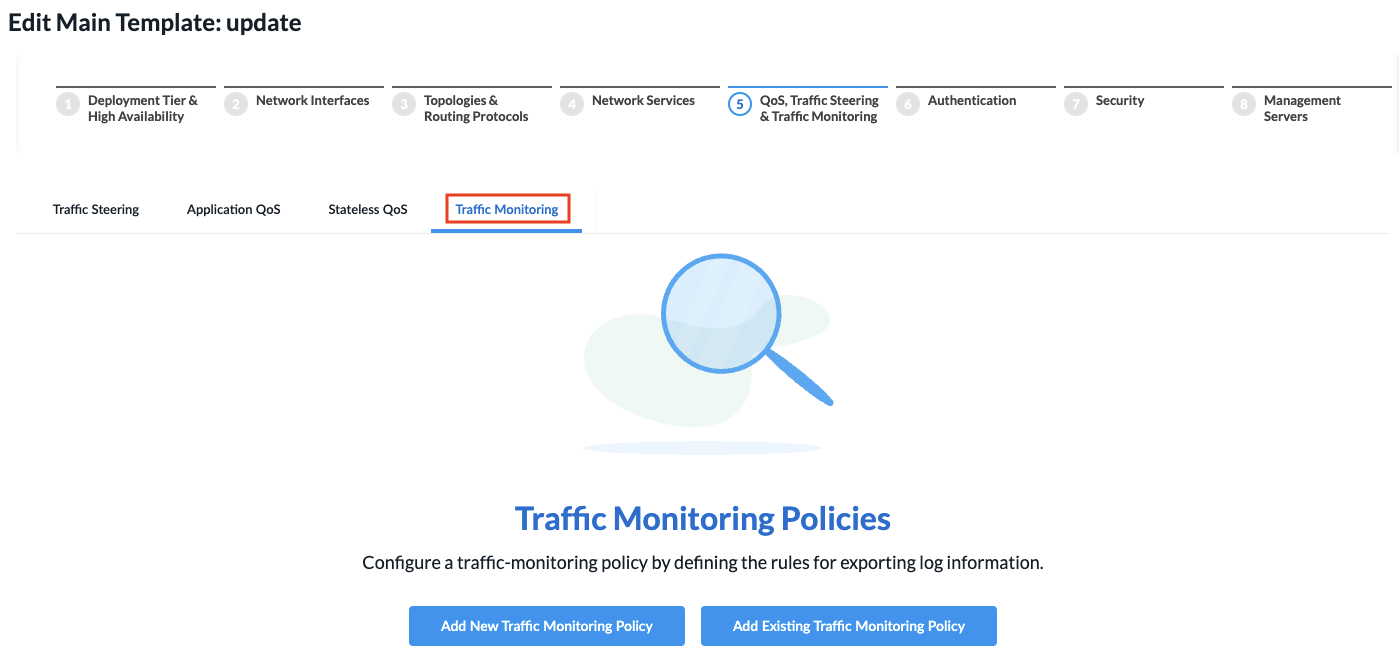Image resolution: width=1399 pixels, height=659 pixels.
Task: Switch to the Traffic Steering sub-tab
Action: pyautogui.click(x=96, y=209)
